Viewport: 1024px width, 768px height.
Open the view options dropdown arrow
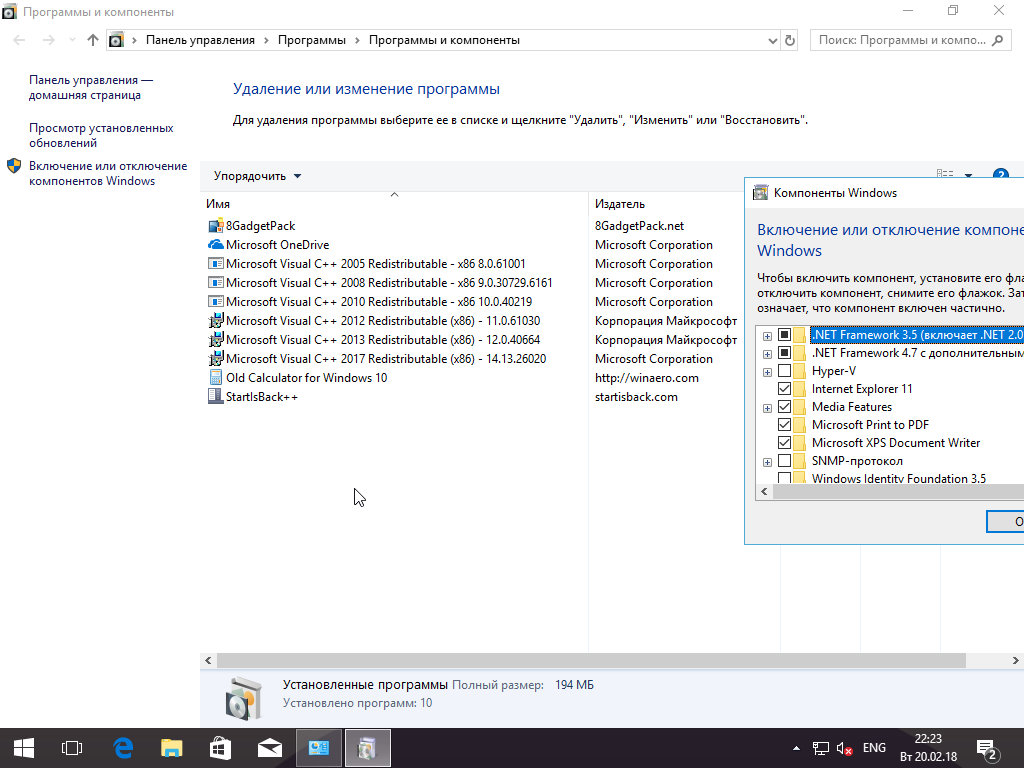[968, 175]
